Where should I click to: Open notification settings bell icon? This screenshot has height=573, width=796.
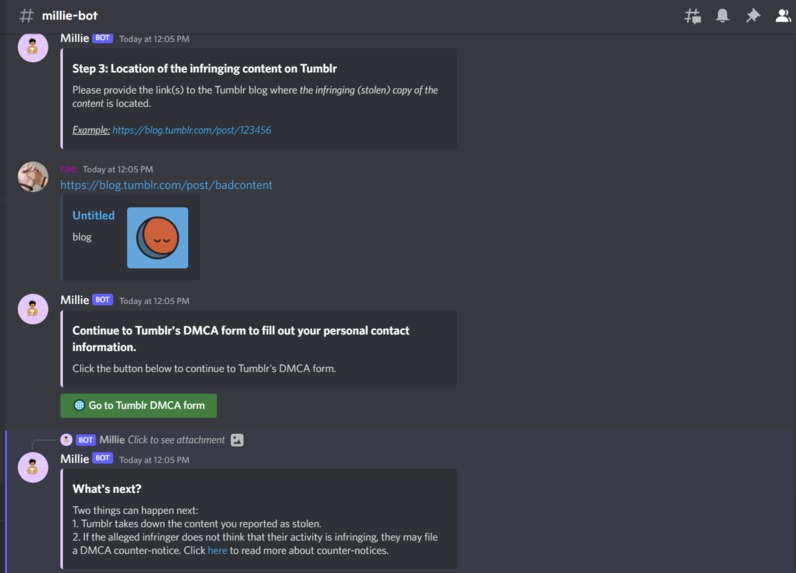(722, 16)
